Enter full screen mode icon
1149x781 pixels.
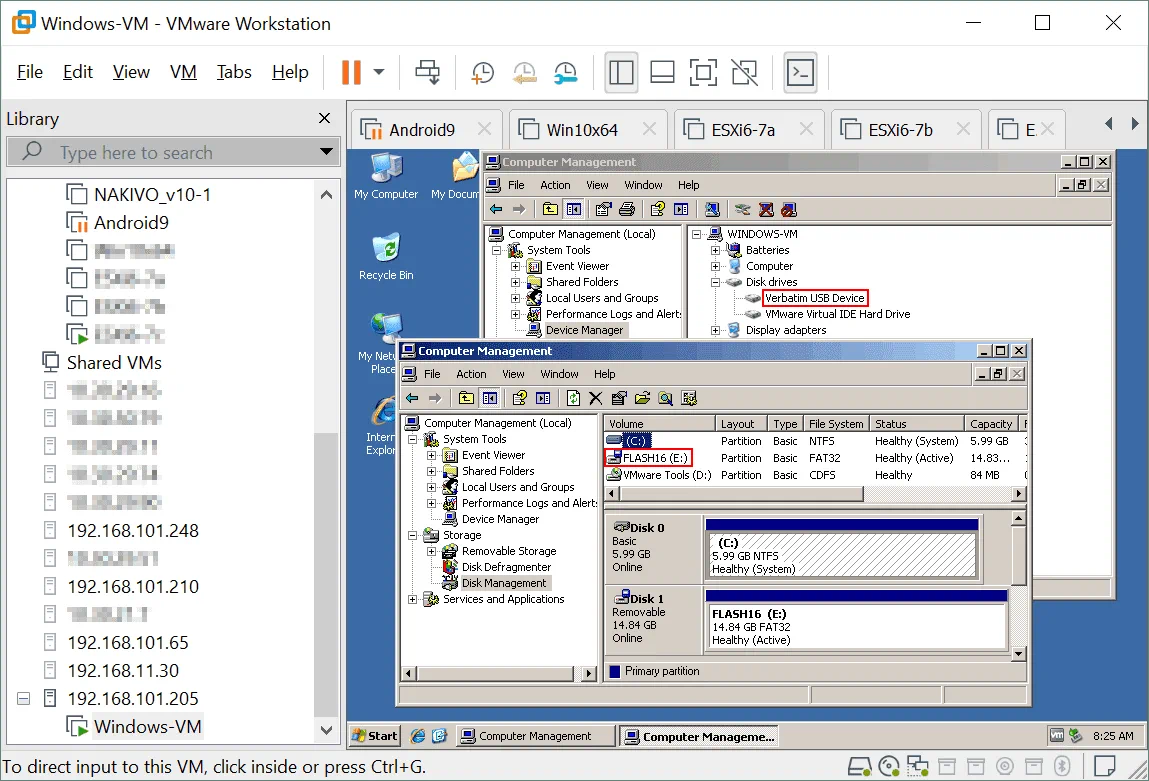703,72
